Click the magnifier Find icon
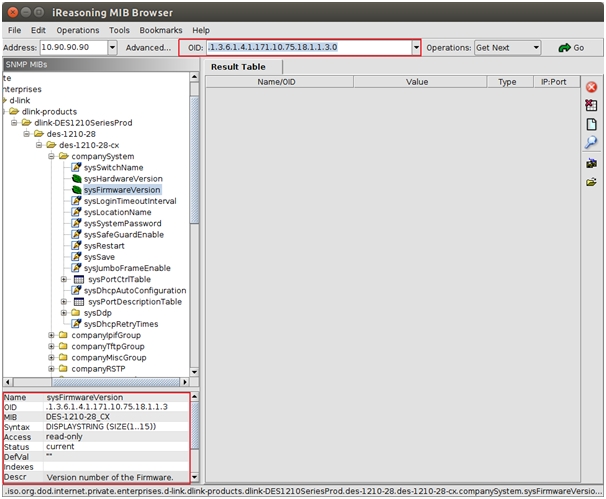Image resolution: width=606 pixels, height=499 pixels. pos(591,143)
